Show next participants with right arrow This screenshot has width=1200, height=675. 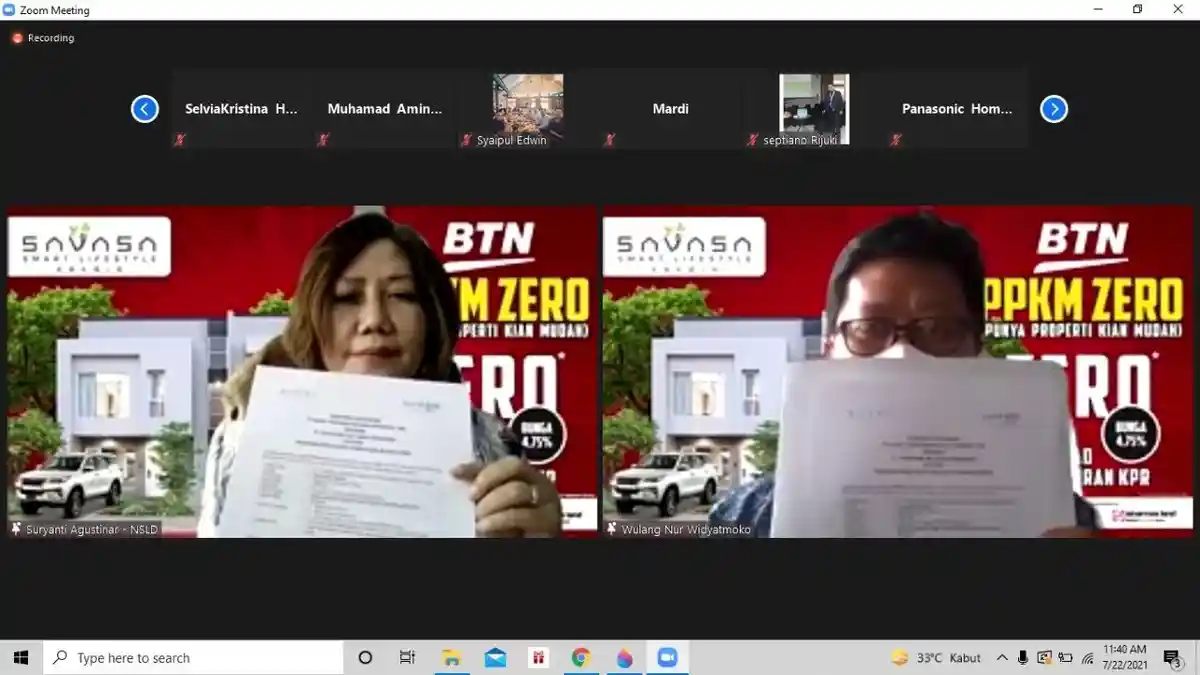click(x=1054, y=109)
